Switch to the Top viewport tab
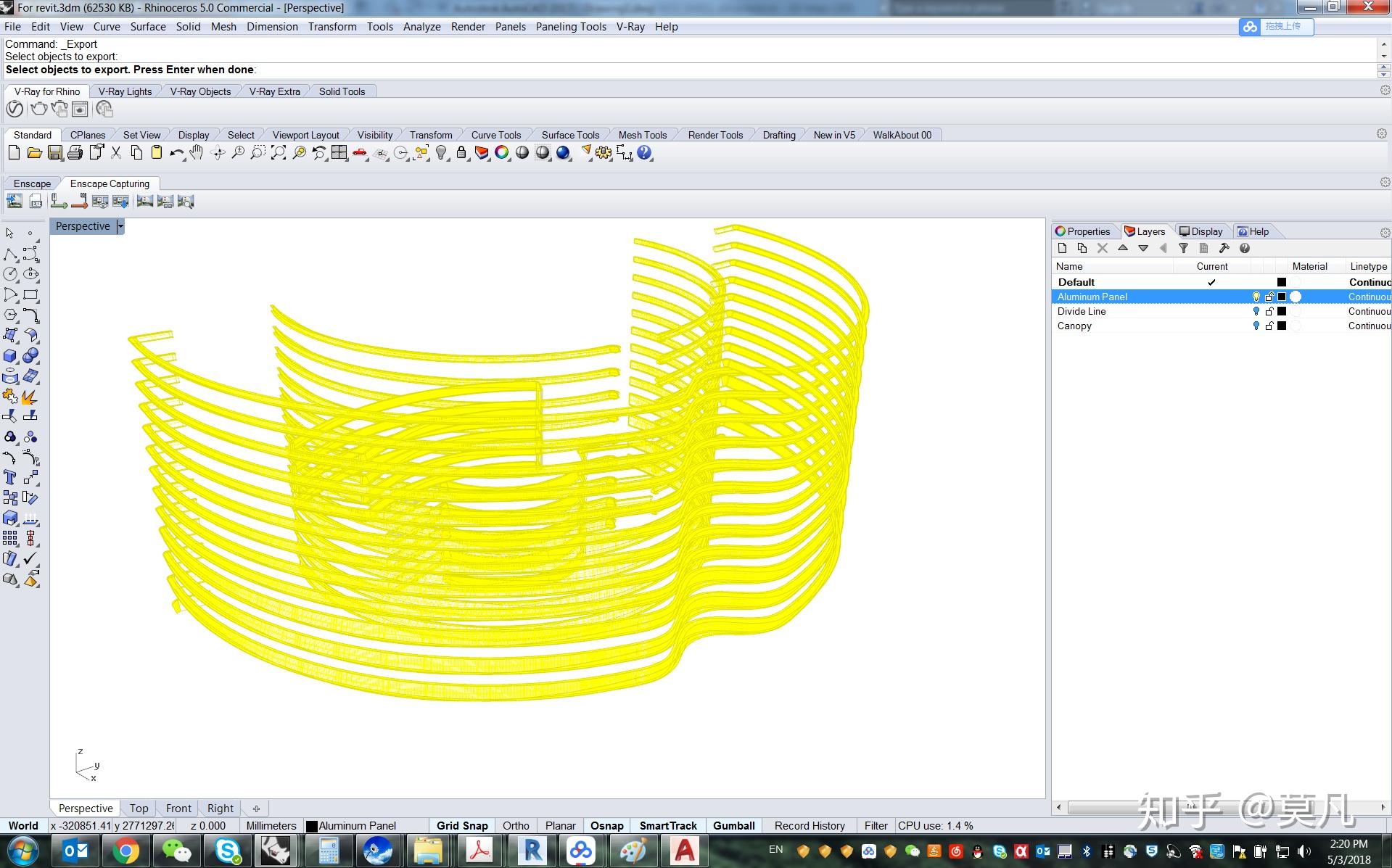 click(x=139, y=808)
